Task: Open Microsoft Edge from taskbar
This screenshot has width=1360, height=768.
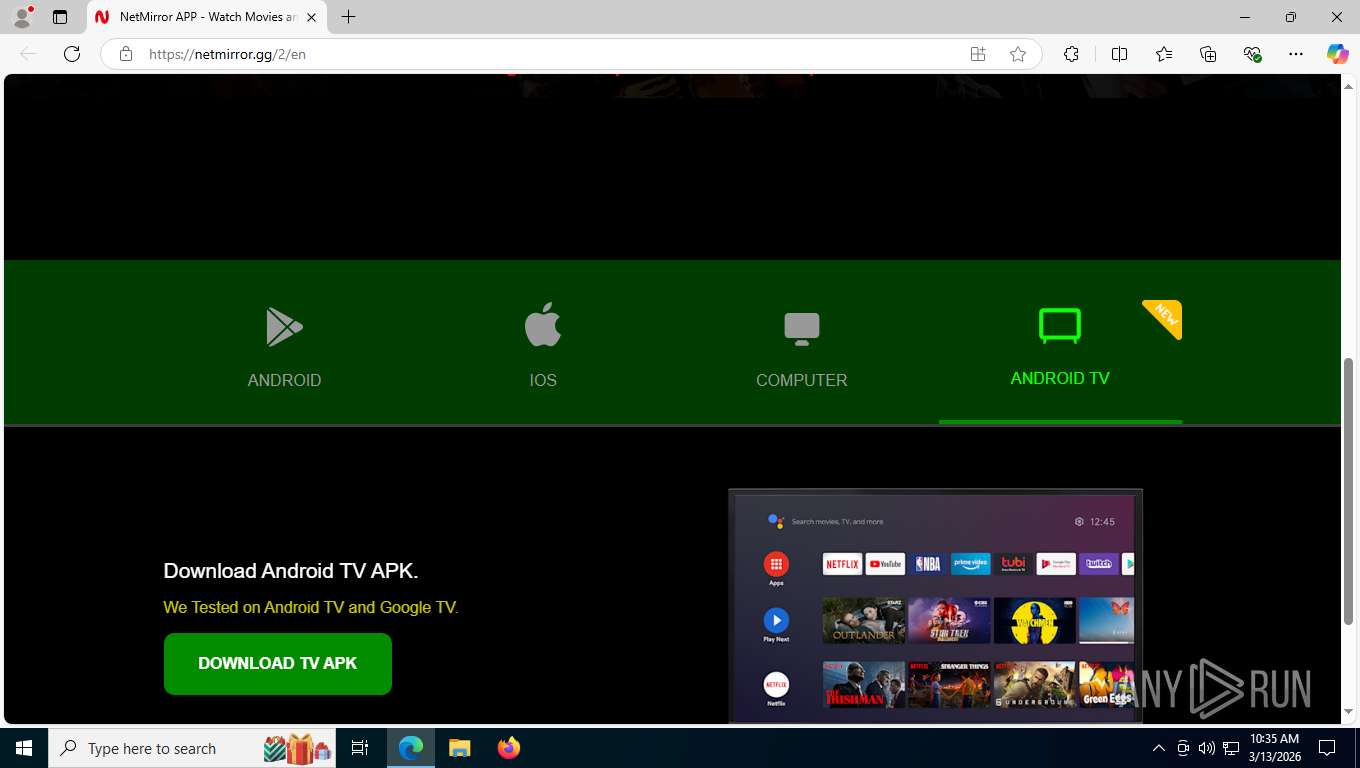Action: tap(411, 748)
